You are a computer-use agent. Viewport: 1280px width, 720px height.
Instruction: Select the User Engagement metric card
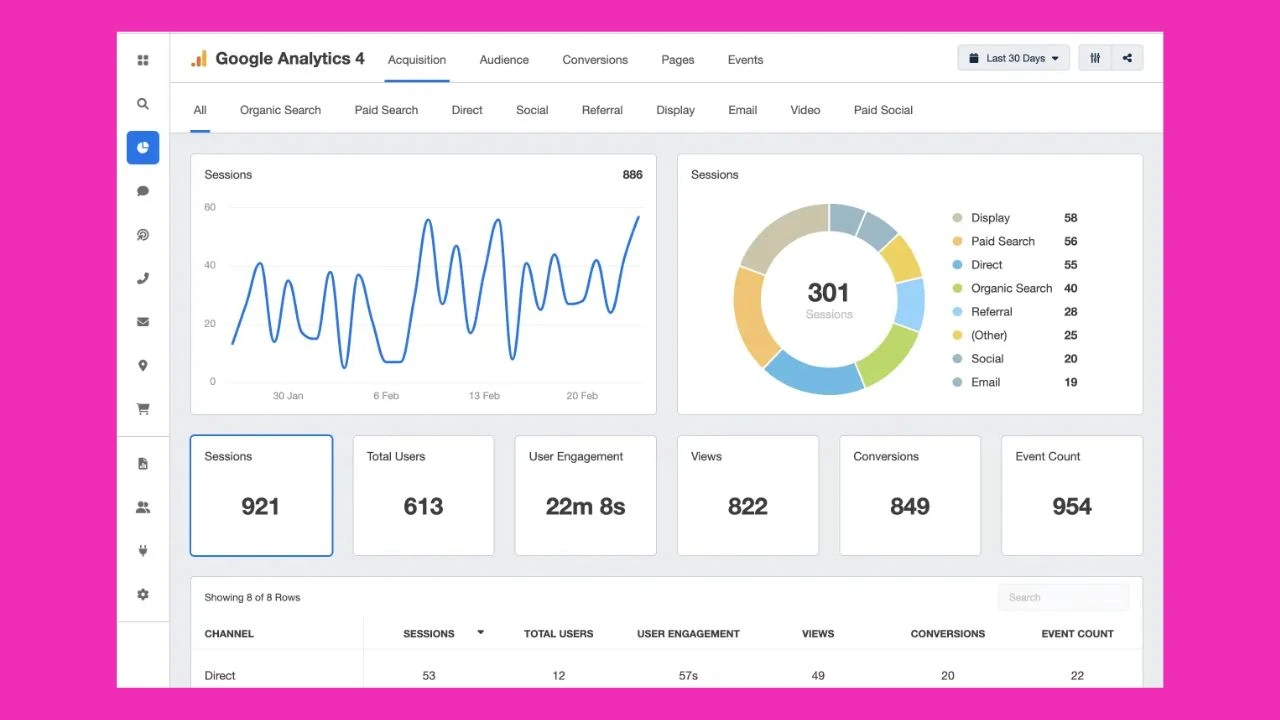tap(585, 495)
